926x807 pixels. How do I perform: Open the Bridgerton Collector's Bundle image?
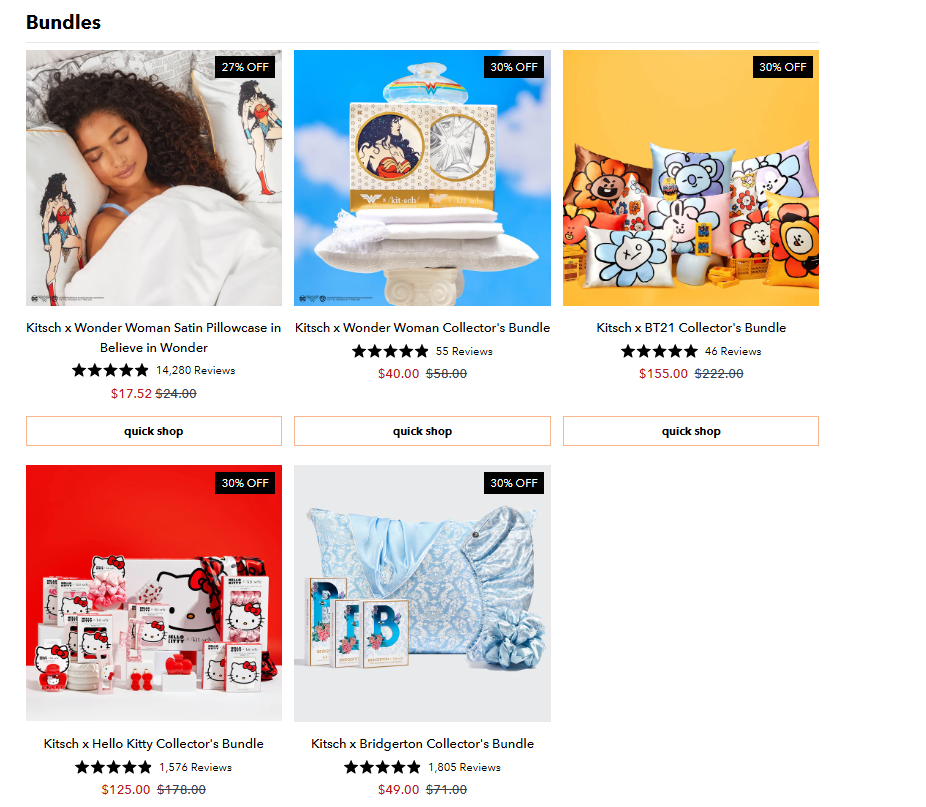(x=422, y=593)
